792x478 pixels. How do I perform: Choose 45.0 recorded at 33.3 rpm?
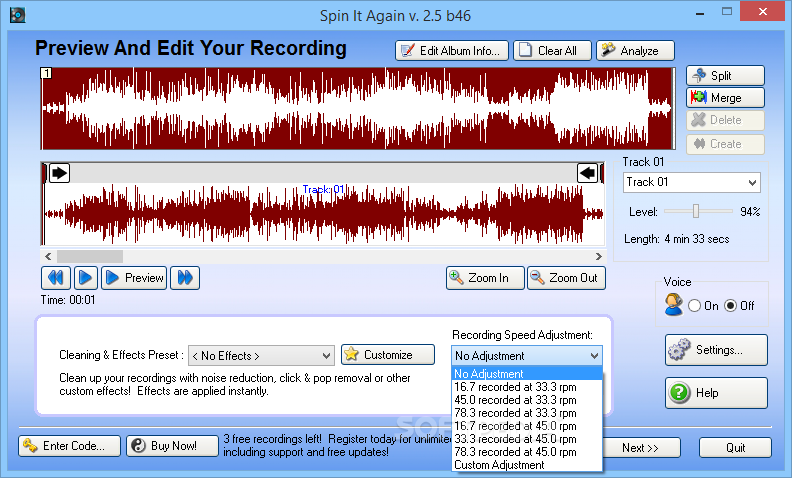click(x=526, y=400)
